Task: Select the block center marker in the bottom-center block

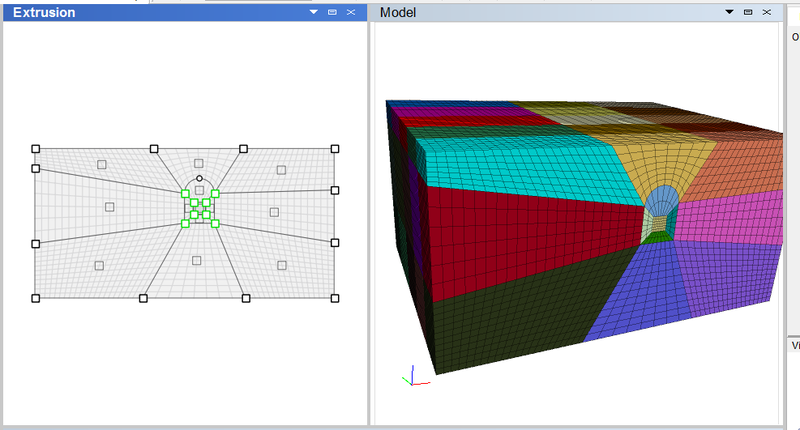Action: coord(196,261)
